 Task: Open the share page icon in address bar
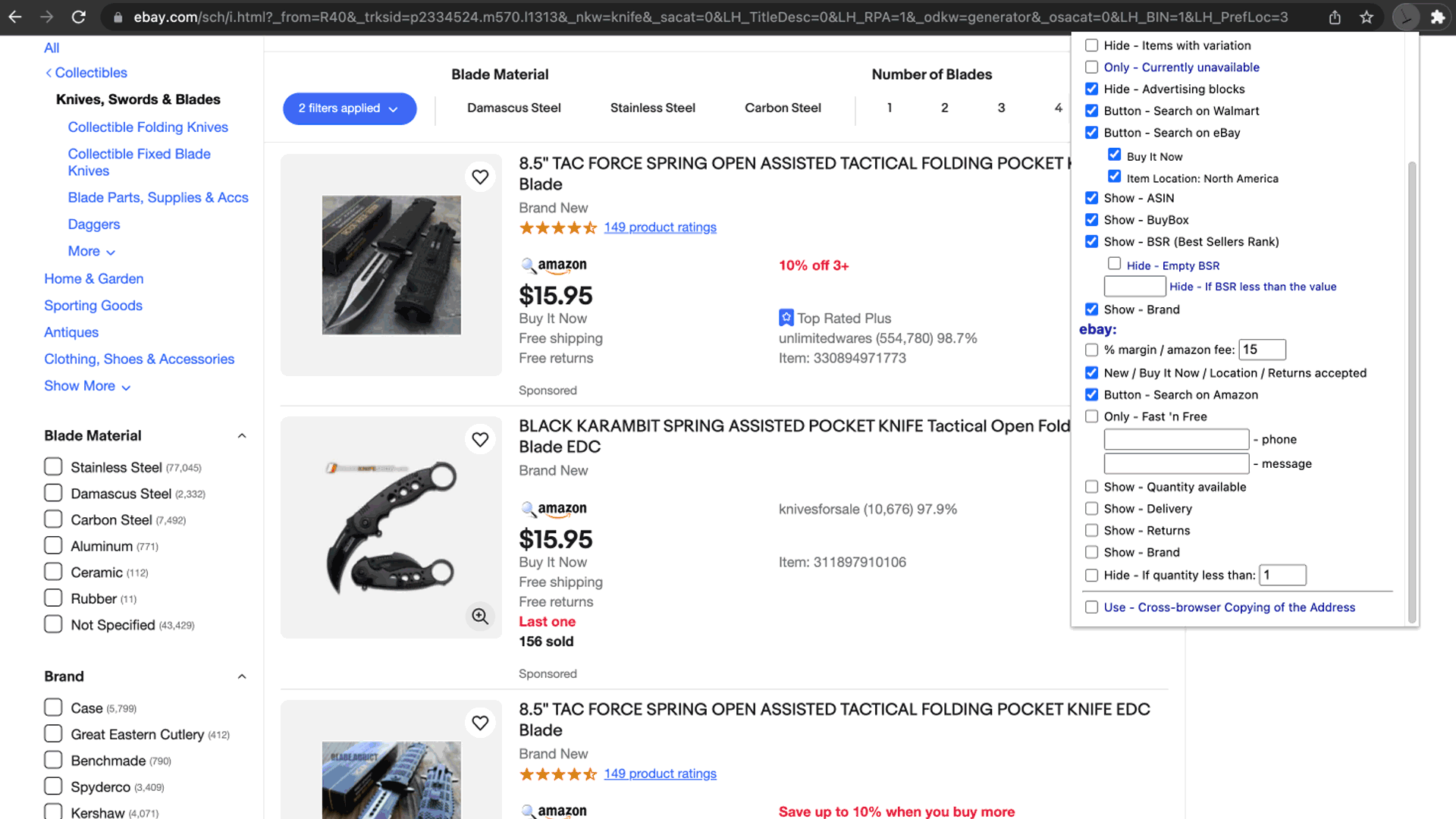click(1335, 17)
